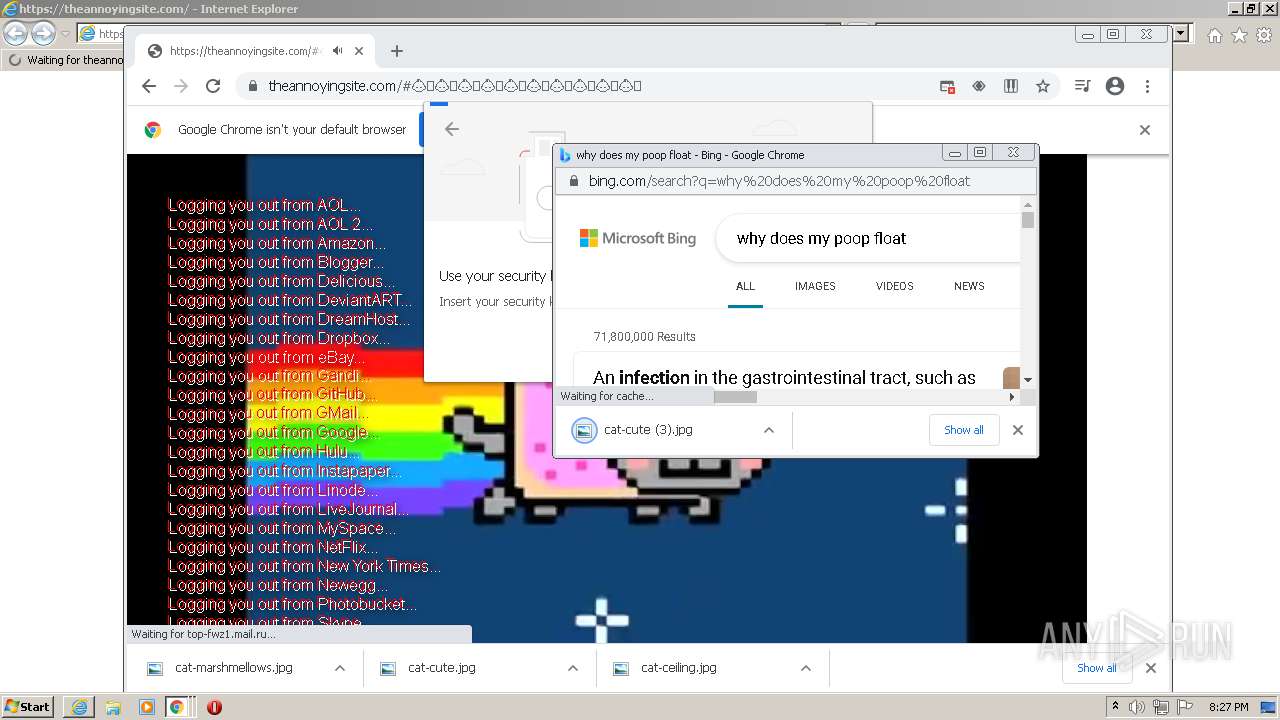Expand options for cat-cute.jpg

tap(573, 668)
